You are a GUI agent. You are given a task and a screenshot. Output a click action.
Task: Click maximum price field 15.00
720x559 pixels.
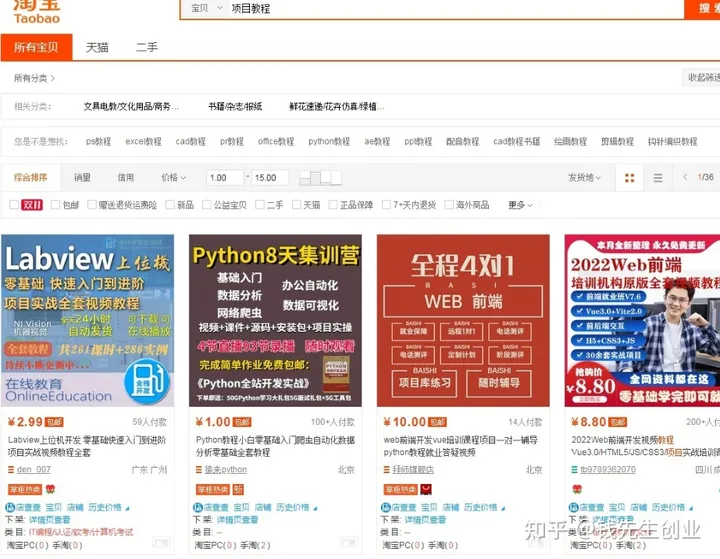(270, 178)
